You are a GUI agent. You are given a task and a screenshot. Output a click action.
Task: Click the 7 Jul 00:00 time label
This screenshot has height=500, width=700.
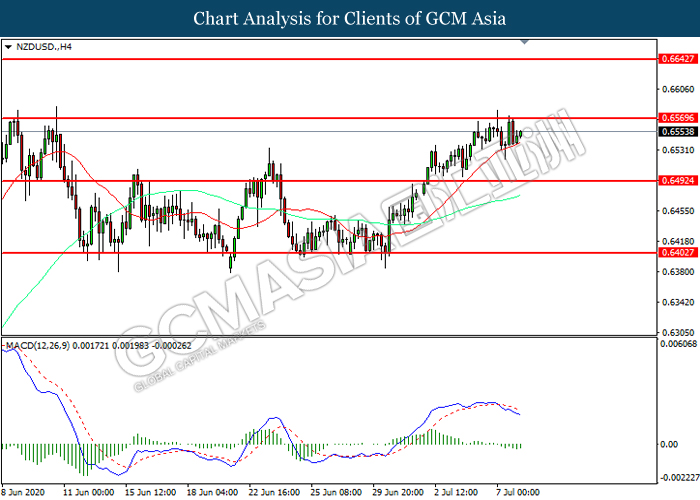pyautogui.click(x=518, y=492)
